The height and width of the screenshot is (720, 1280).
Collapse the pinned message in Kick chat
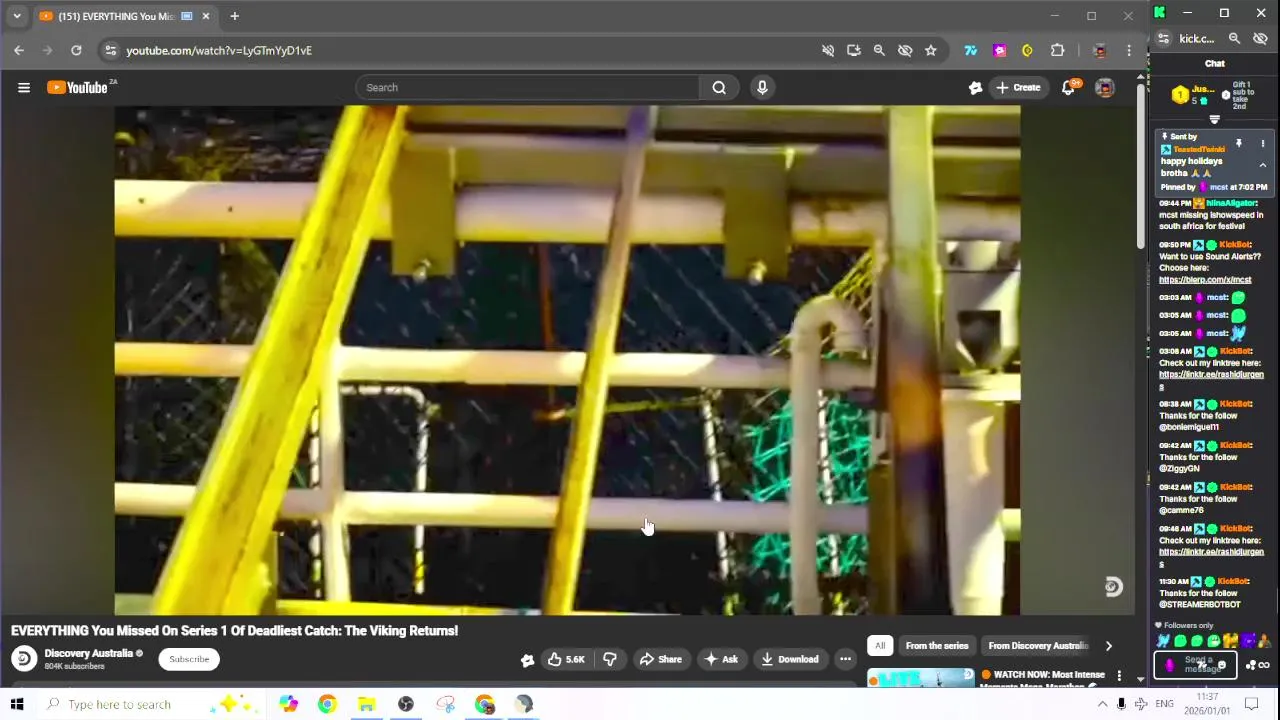tap(1262, 165)
